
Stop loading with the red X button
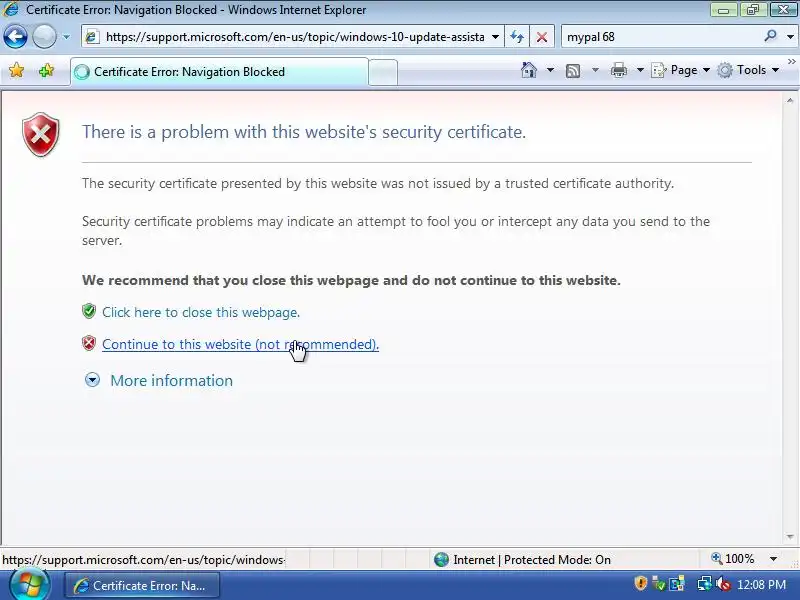[x=542, y=37]
